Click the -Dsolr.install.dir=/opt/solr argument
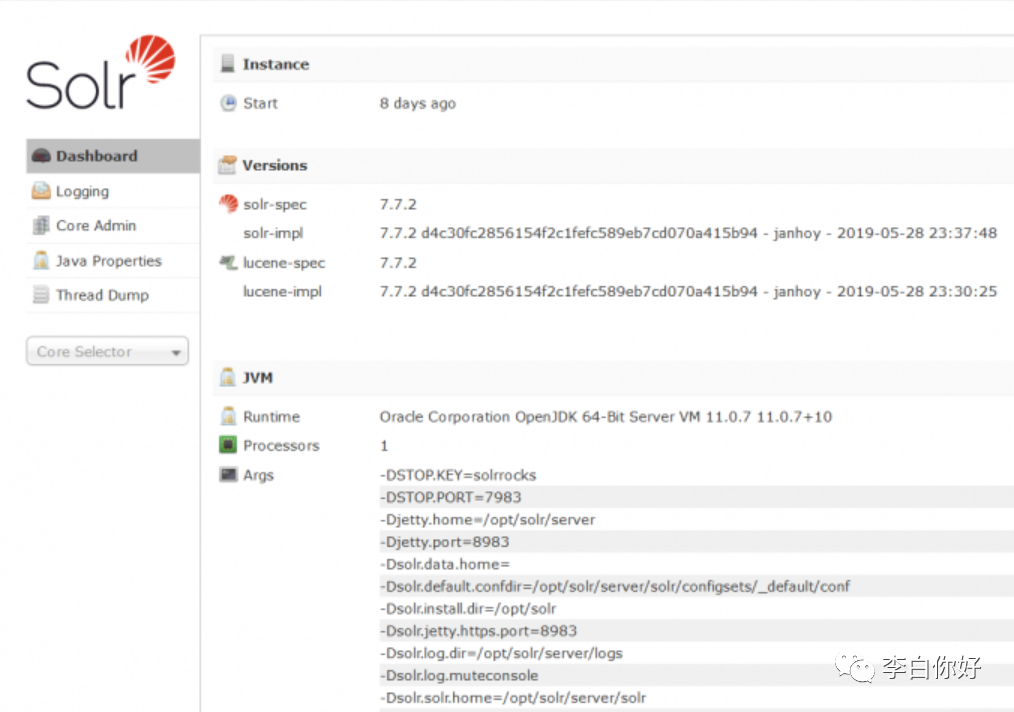Image resolution: width=1014 pixels, height=712 pixels. point(468,609)
